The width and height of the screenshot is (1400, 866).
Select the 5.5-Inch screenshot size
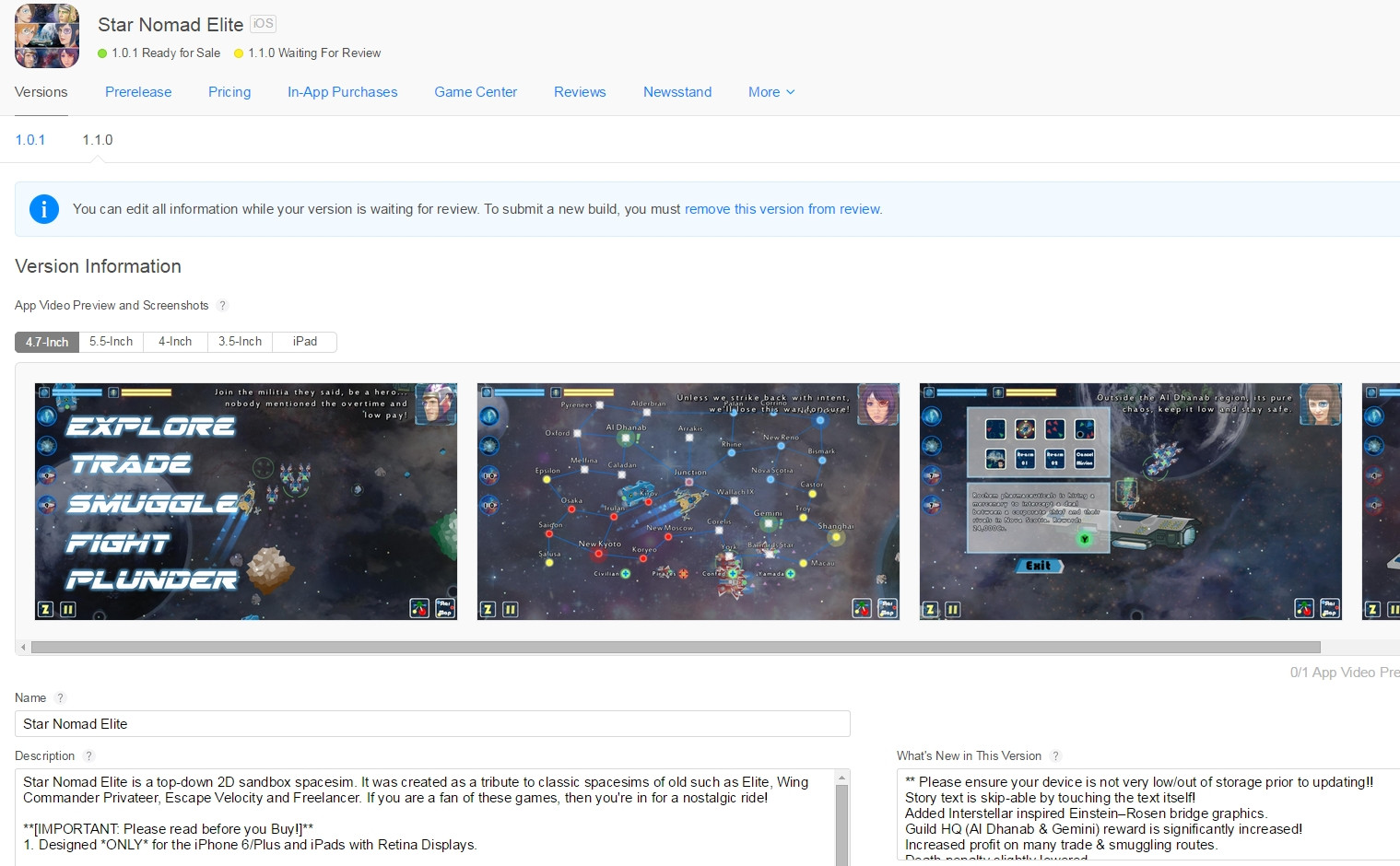point(111,342)
